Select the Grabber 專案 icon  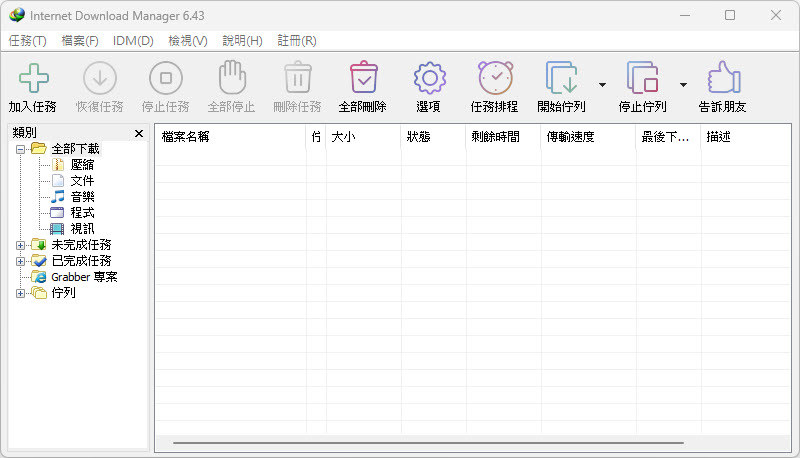coord(39,277)
